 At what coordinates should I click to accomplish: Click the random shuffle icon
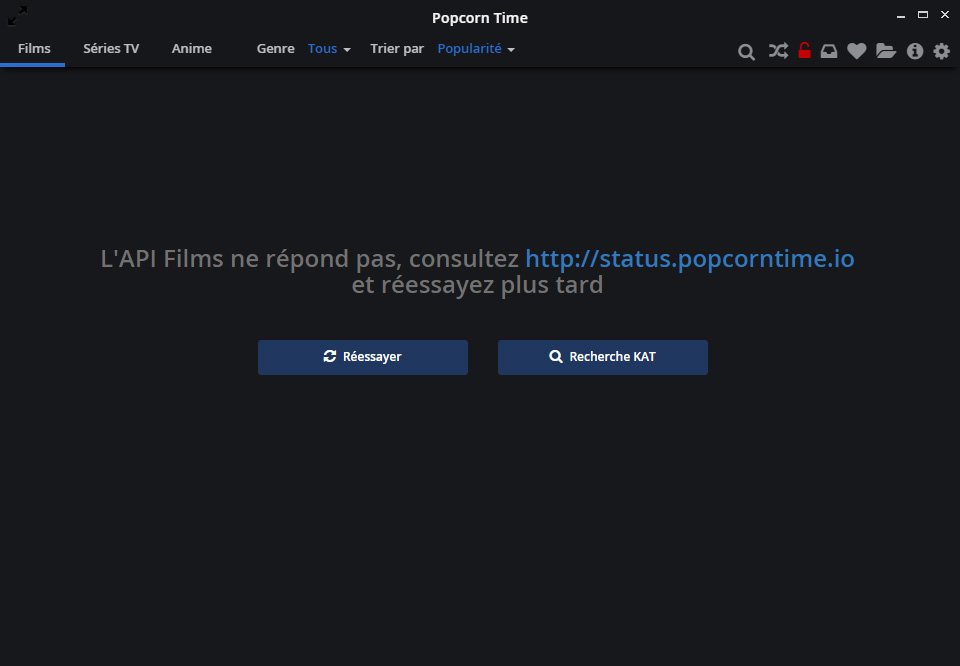tap(778, 50)
